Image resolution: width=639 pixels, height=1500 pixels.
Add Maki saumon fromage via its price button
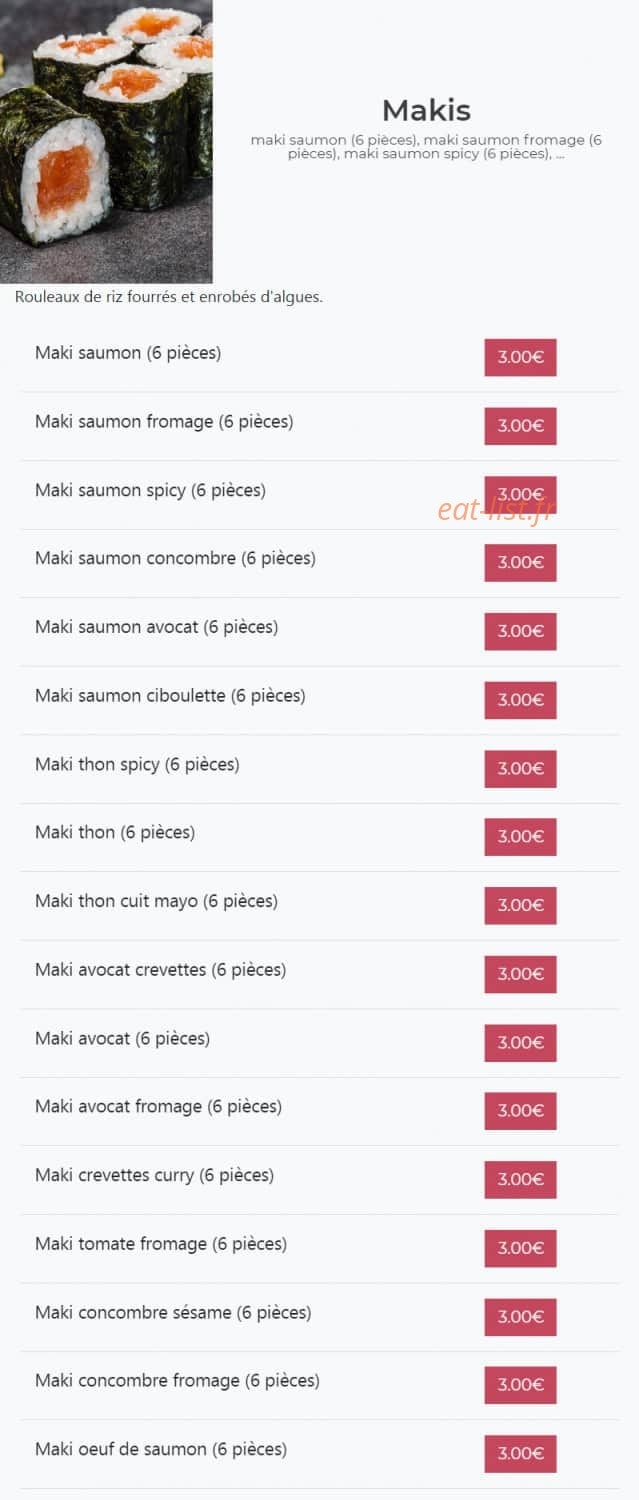[520, 426]
